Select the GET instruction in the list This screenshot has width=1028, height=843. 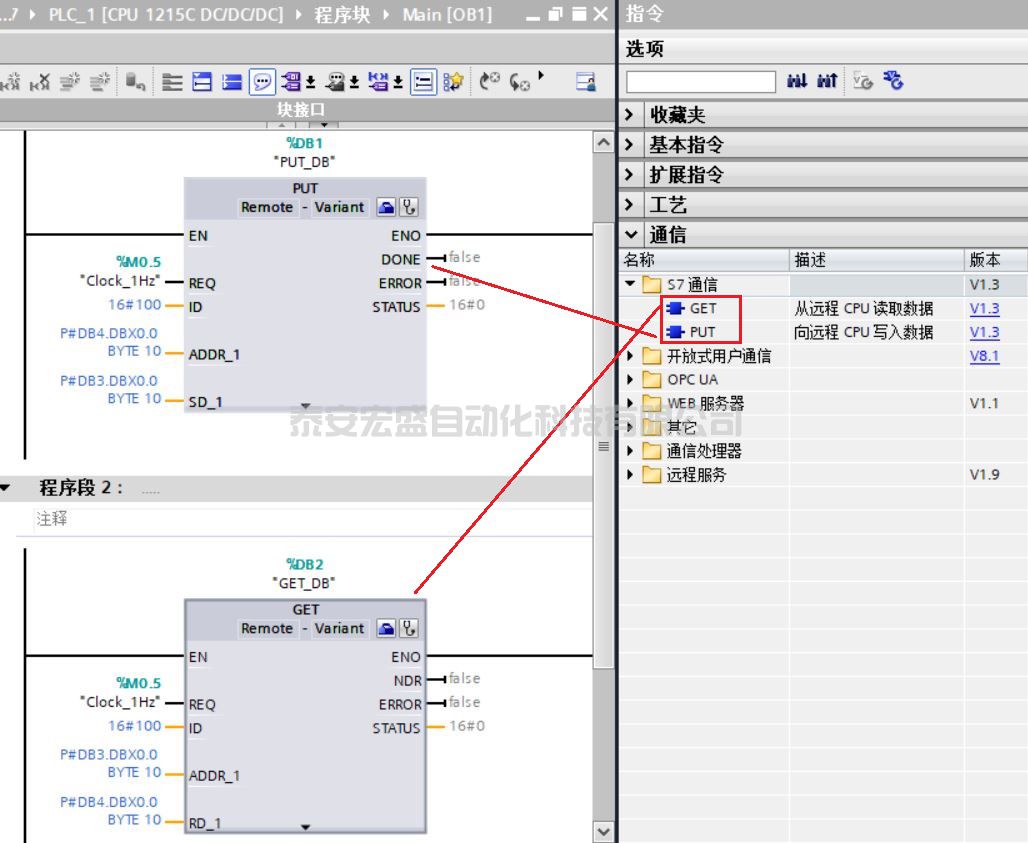click(702, 308)
